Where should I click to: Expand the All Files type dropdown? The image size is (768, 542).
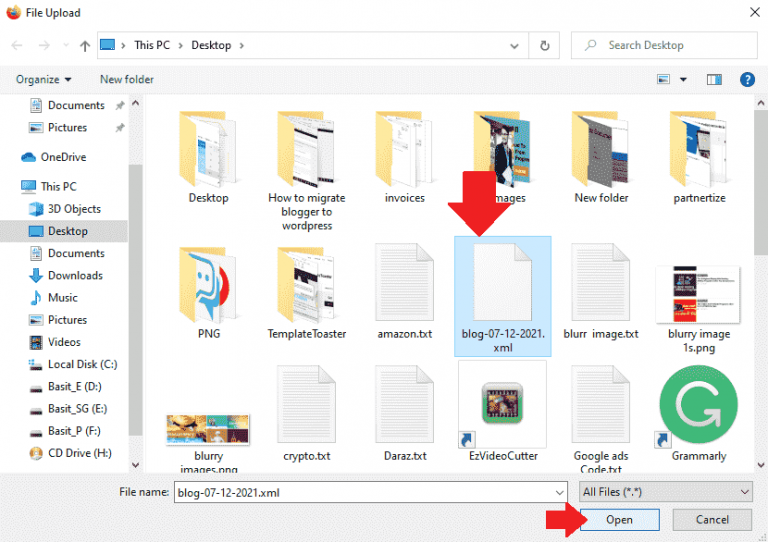(666, 492)
